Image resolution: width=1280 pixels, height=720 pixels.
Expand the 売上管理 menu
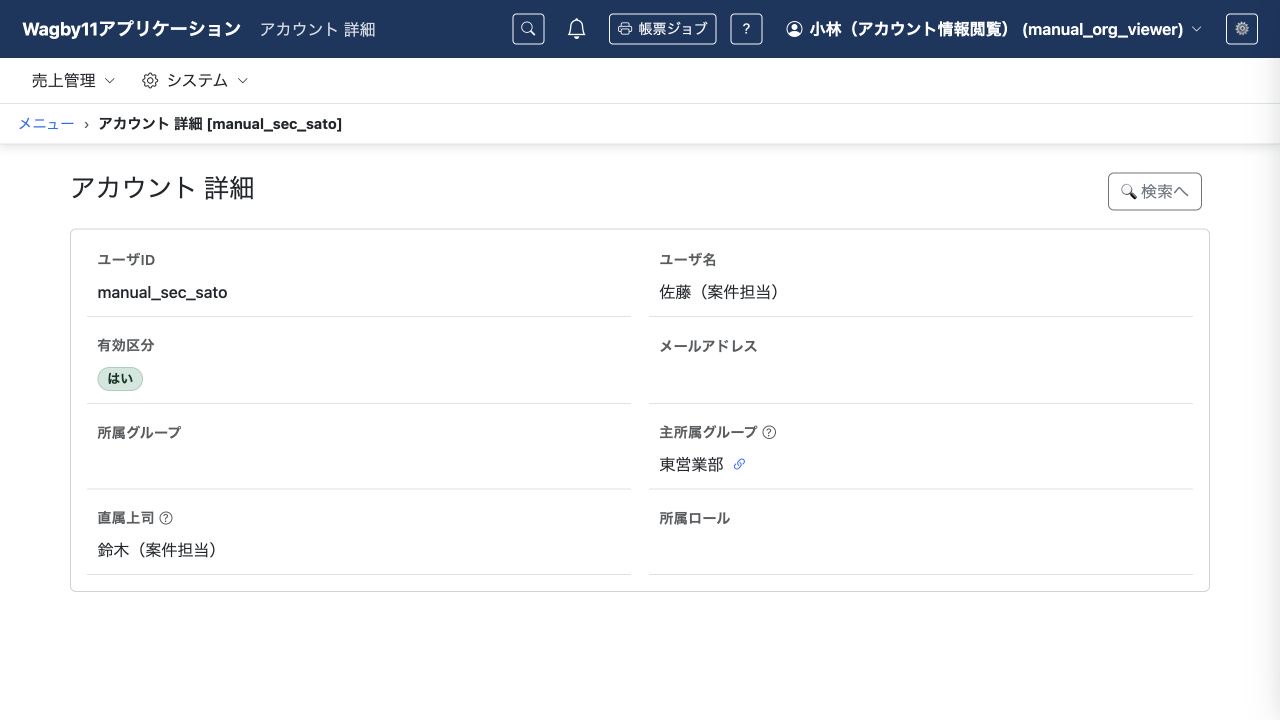tap(74, 80)
